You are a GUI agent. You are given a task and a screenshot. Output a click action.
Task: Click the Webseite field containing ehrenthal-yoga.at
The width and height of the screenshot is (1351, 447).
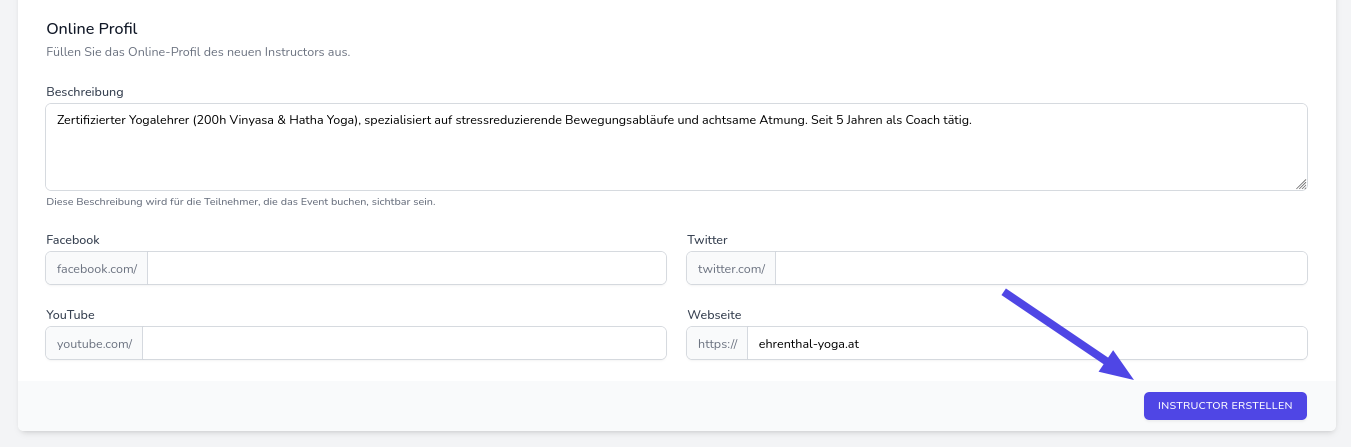[1026, 343]
